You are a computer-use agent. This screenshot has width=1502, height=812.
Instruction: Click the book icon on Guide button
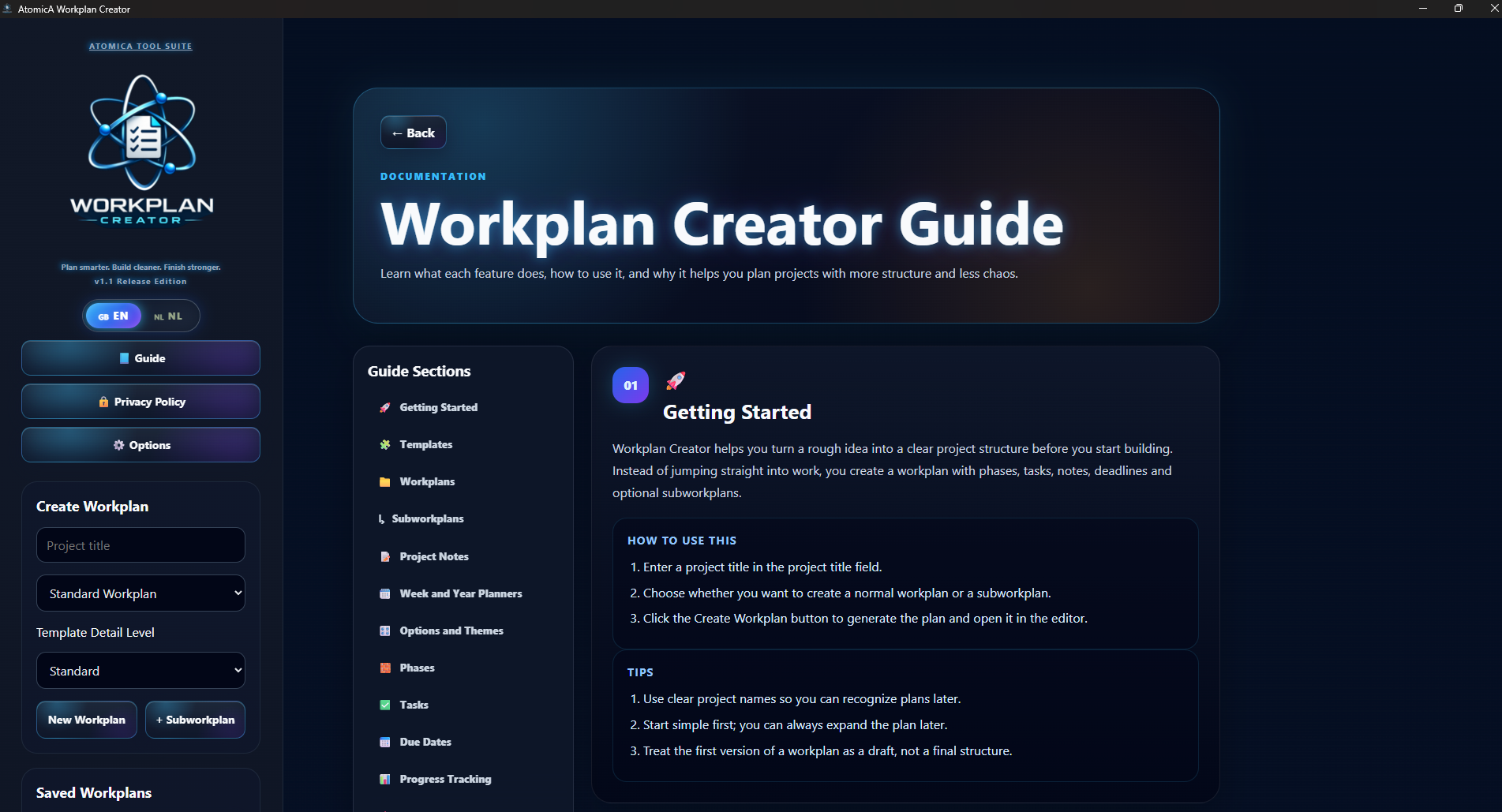124,358
